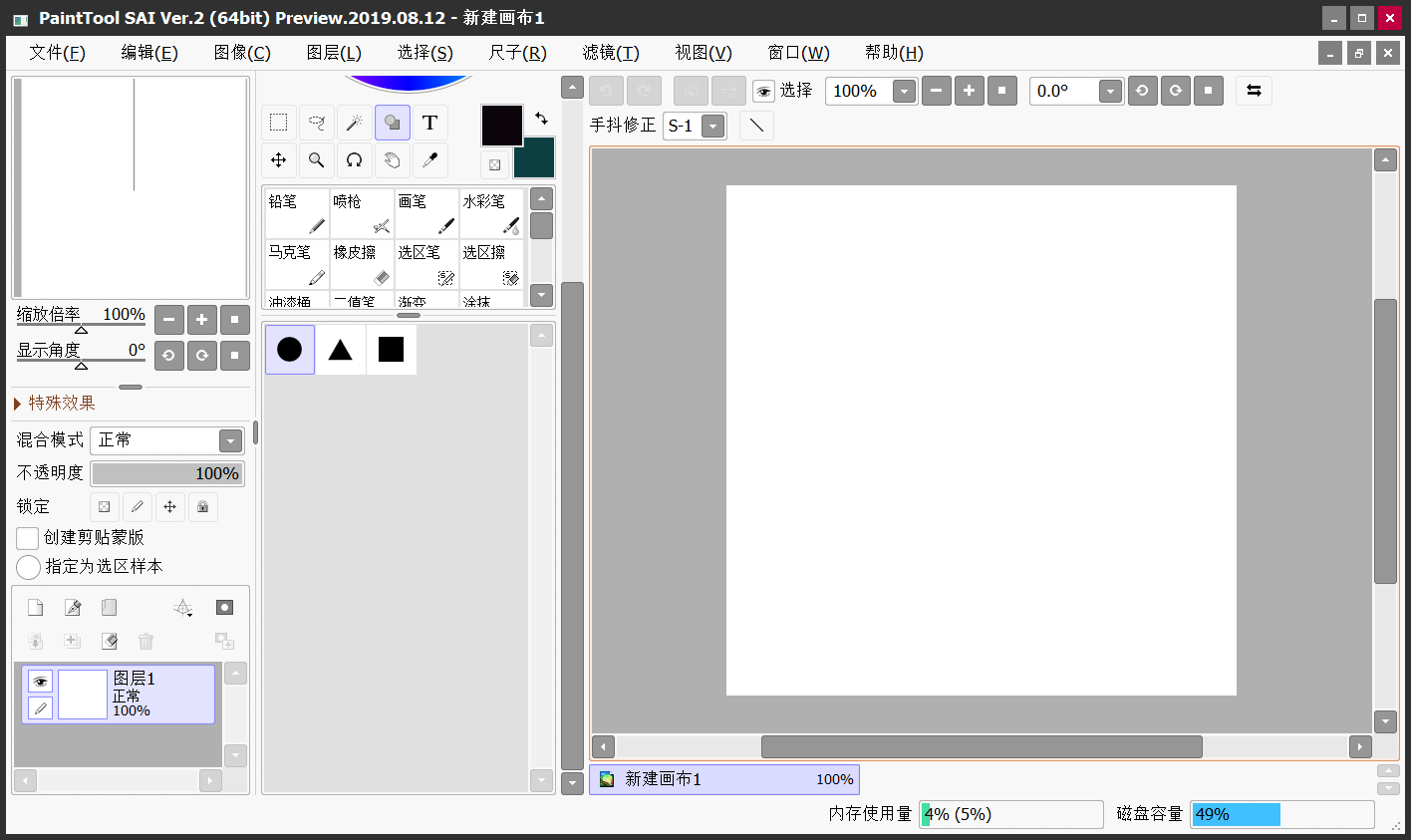The image size is (1411, 840).
Task: Open the 图层(L) menu
Action: coord(334,53)
